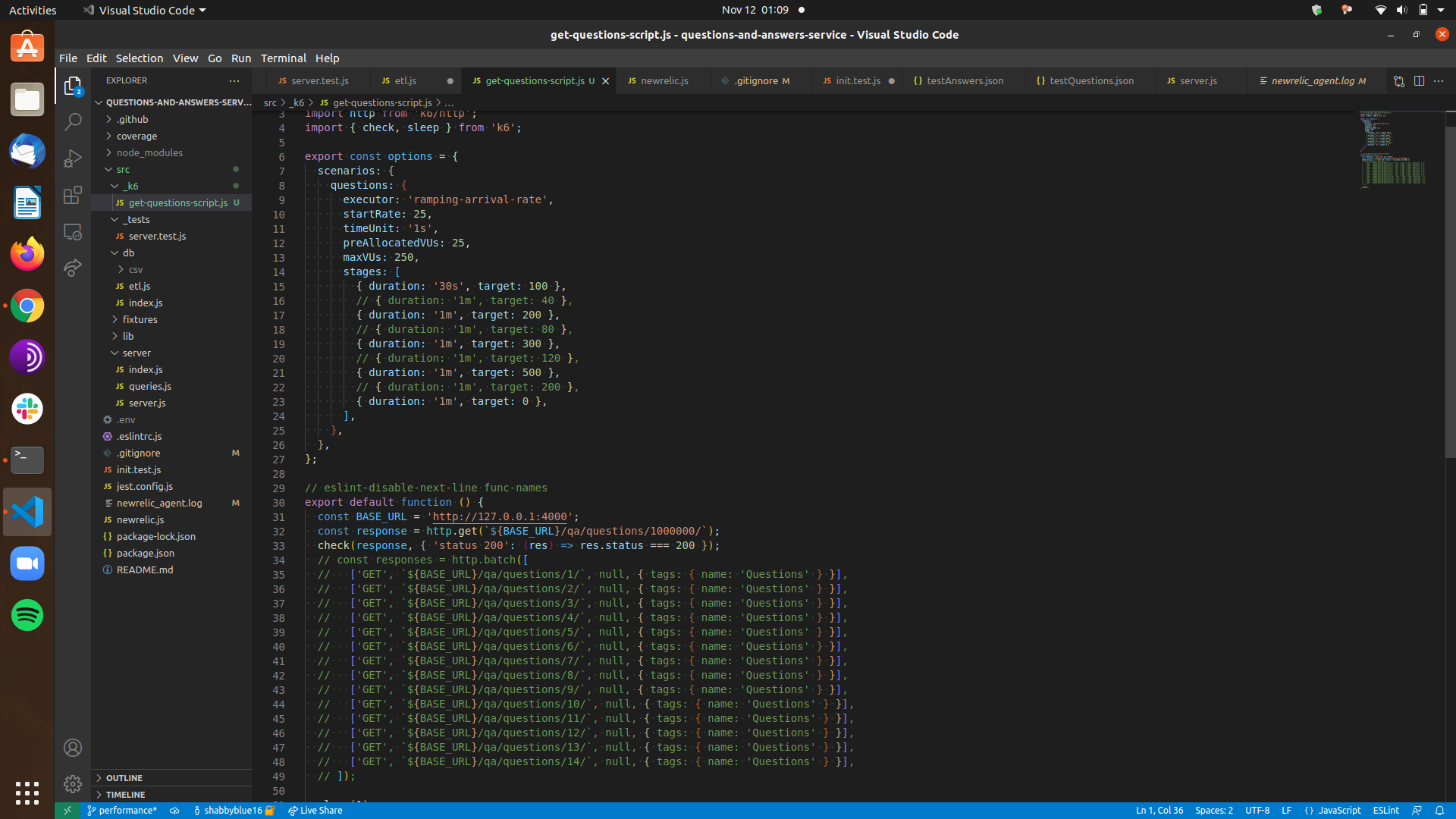Open Google Chrome from the dock
The width and height of the screenshot is (1456, 819).
pos(27,306)
